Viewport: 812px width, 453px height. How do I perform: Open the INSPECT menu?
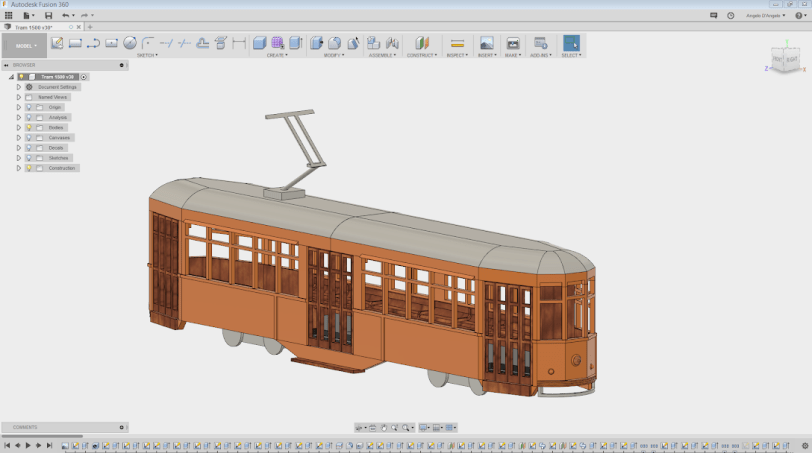[457, 55]
